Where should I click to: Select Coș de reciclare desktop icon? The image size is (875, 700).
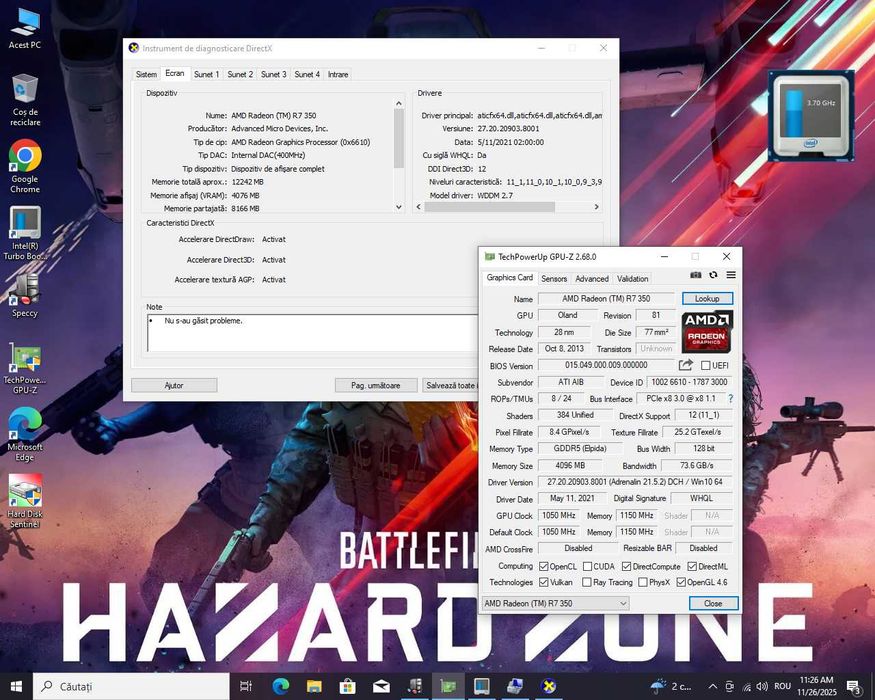click(25, 100)
